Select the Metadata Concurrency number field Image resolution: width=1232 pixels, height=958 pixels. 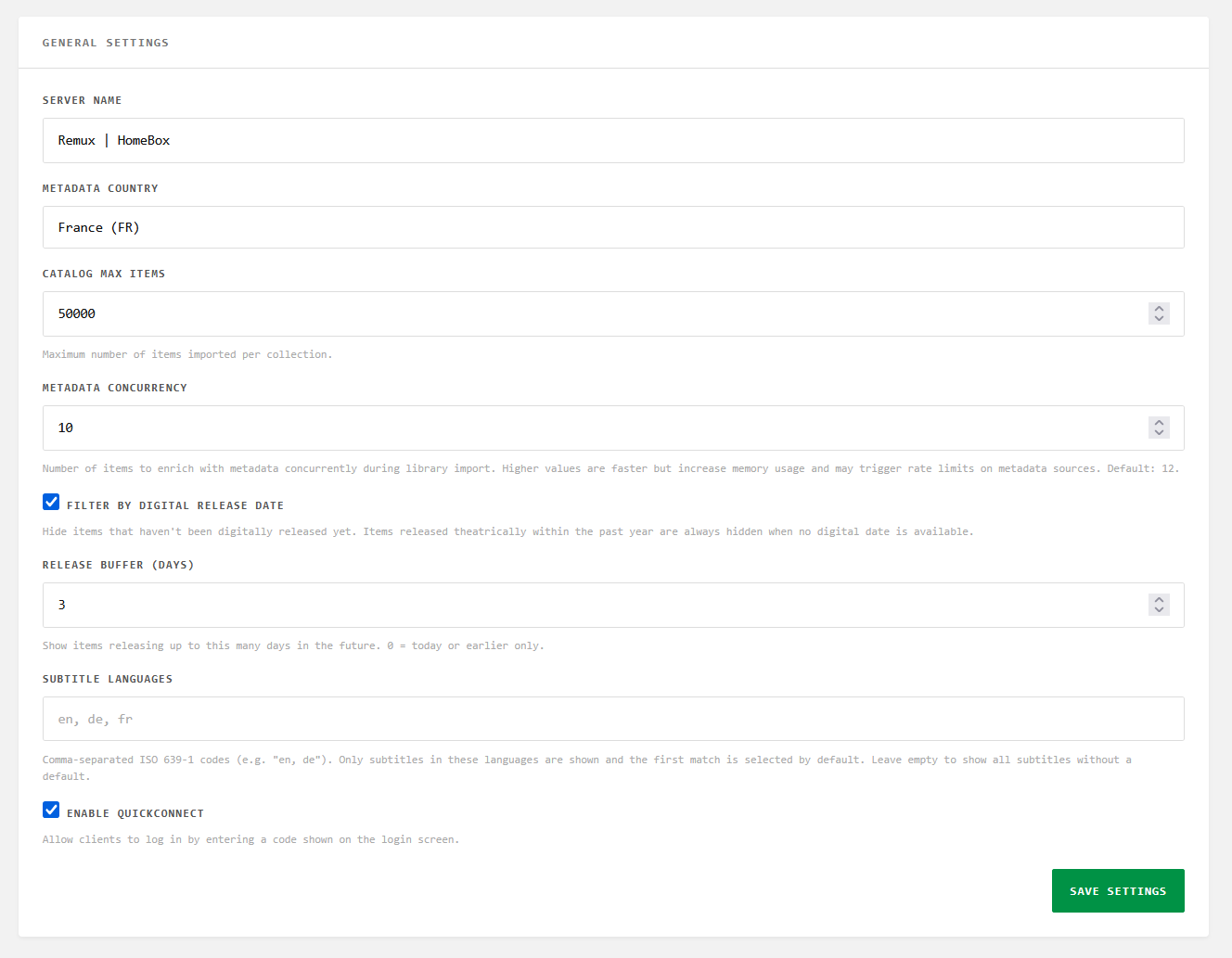(x=594, y=428)
